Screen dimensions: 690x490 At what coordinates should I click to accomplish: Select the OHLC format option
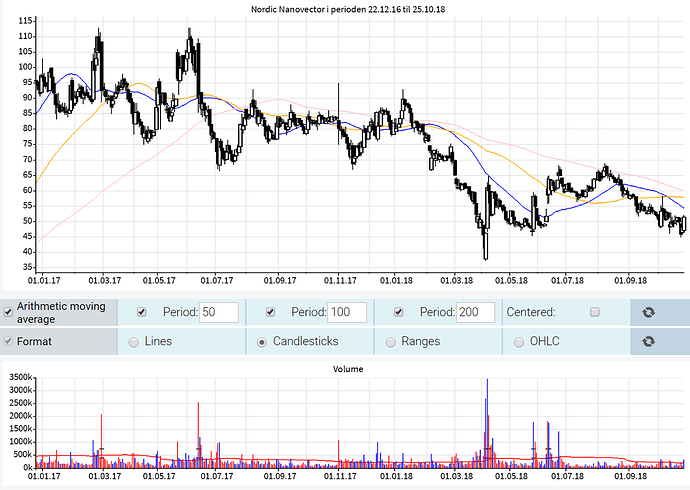point(519,342)
